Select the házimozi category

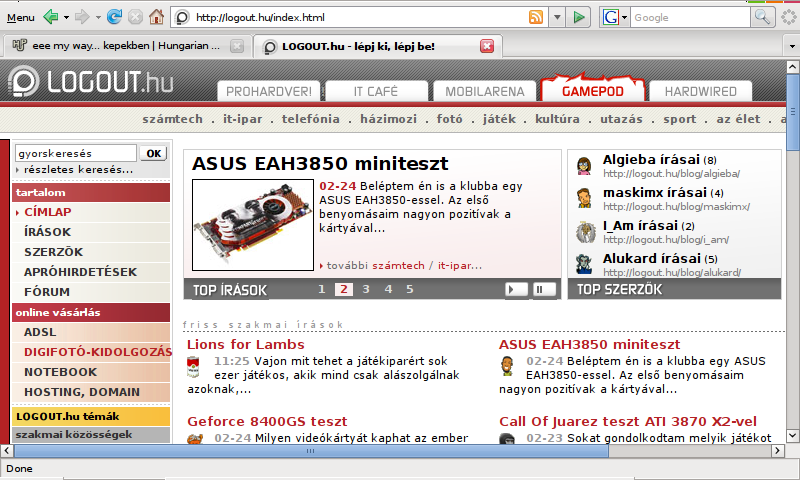pos(388,119)
